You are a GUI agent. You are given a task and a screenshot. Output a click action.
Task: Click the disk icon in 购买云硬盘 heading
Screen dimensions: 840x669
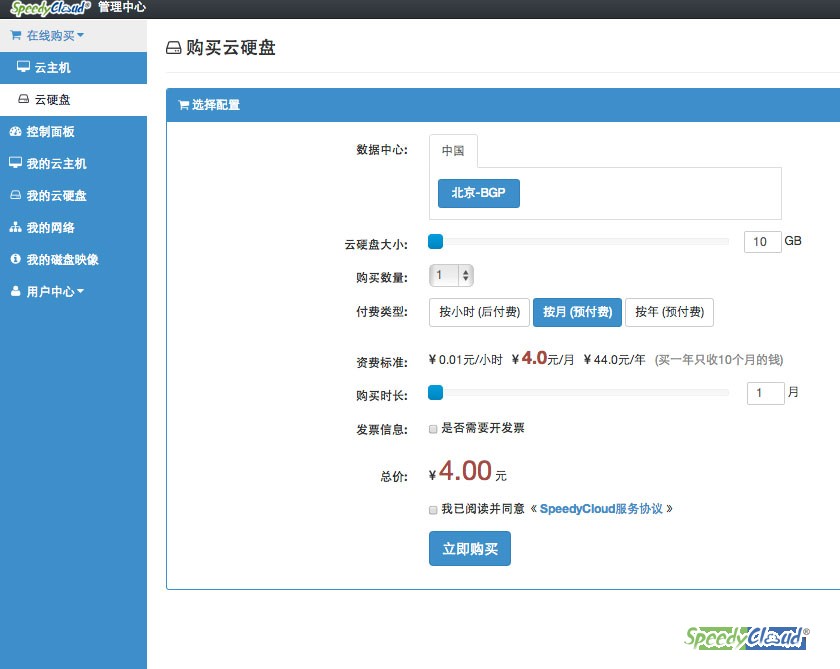click(174, 48)
